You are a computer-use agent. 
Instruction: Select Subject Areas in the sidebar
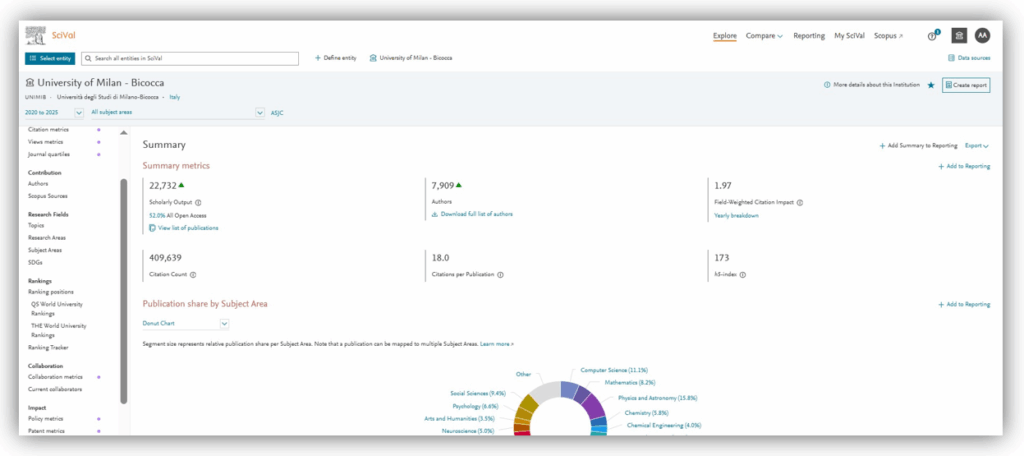pos(46,250)
